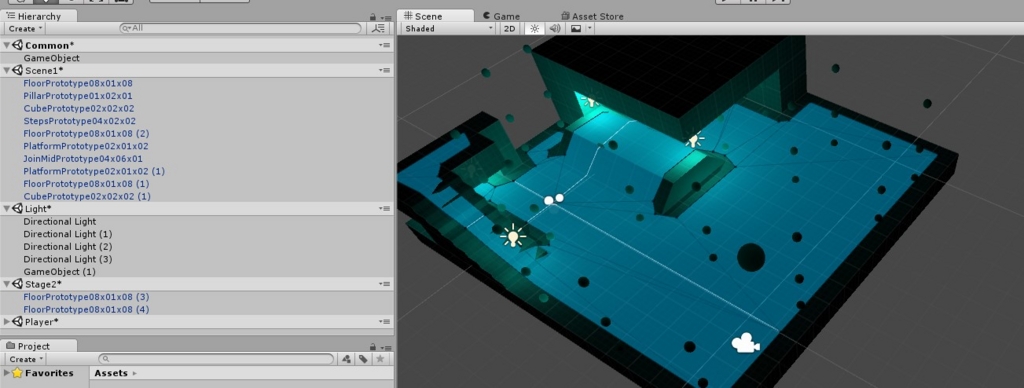Image resolution: width=1024 pixels, height=388 pixels.
Task: Open the Player scene options menu icon
Action: pyautogui.click(x=385, y=321)
